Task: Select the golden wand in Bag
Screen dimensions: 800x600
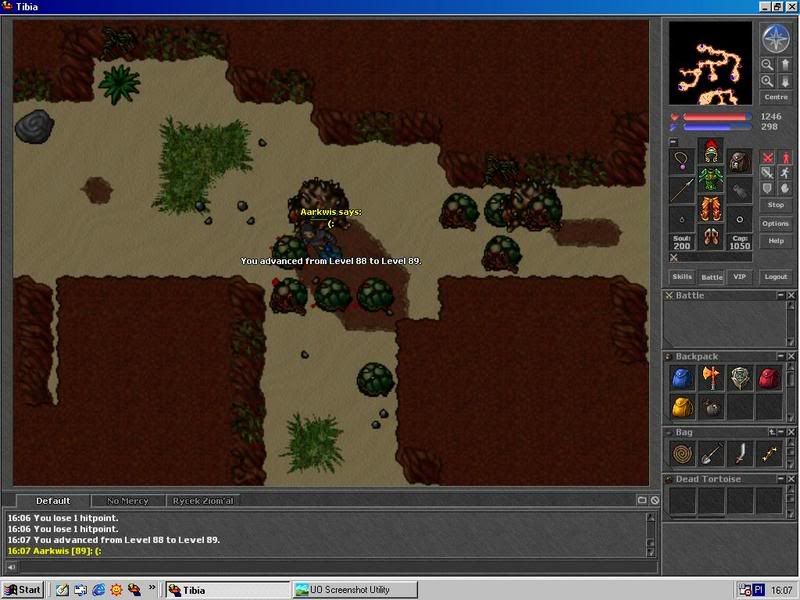Action: (769, 454)
